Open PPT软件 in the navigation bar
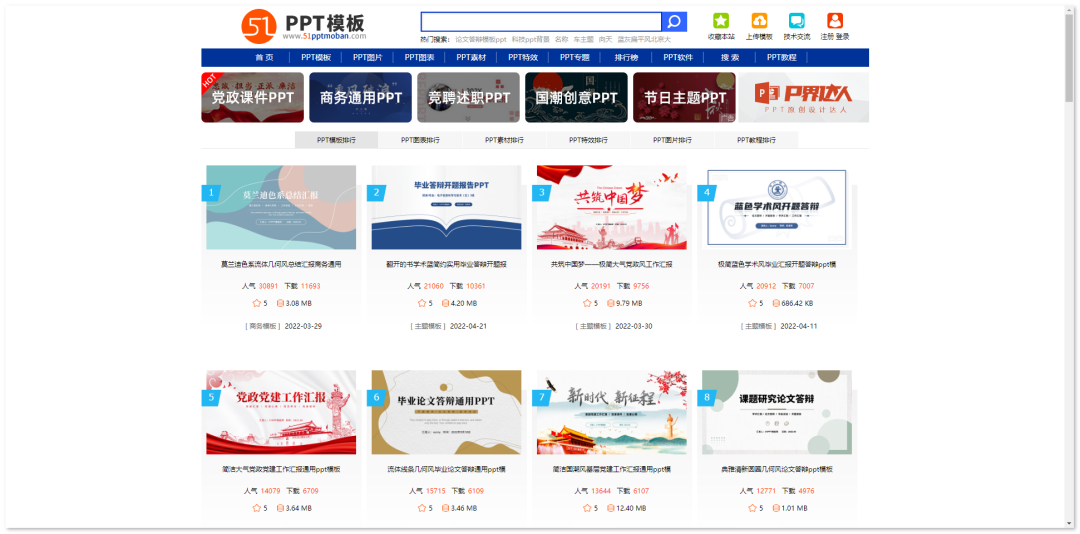The height and width of the screenshot is (534, 1080). (678, 58)
